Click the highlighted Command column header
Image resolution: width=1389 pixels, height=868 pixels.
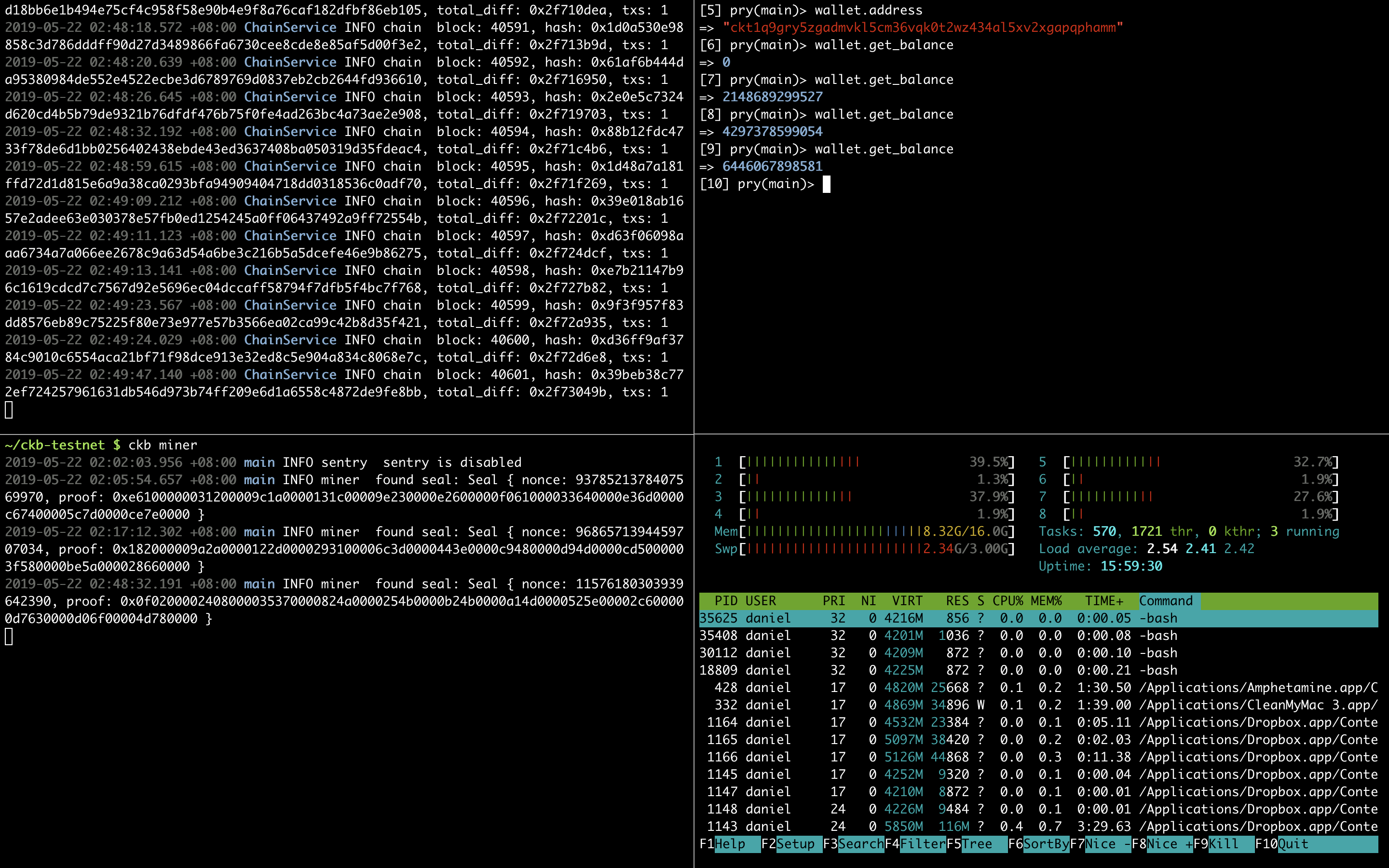coord(1169,601)
